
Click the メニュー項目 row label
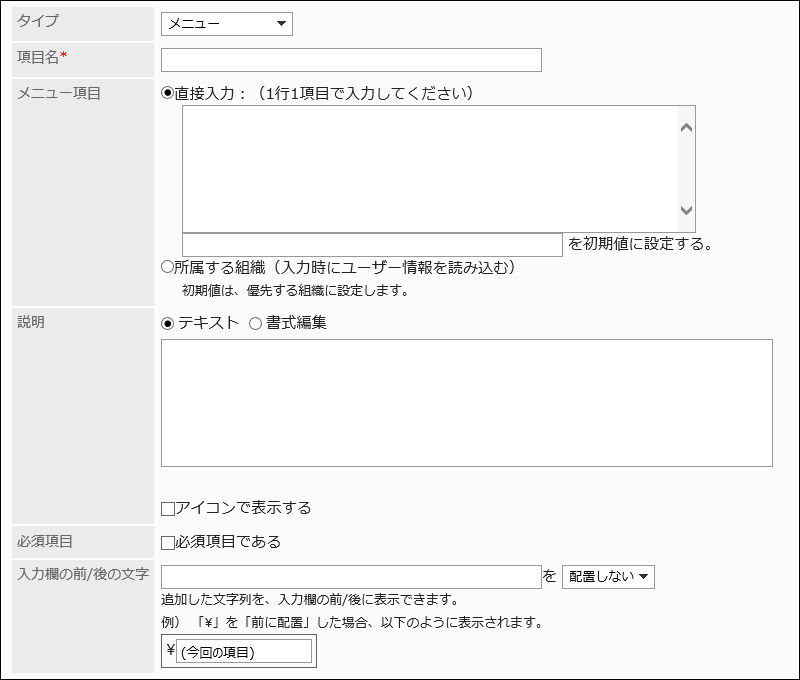click(x=59, y=94)
